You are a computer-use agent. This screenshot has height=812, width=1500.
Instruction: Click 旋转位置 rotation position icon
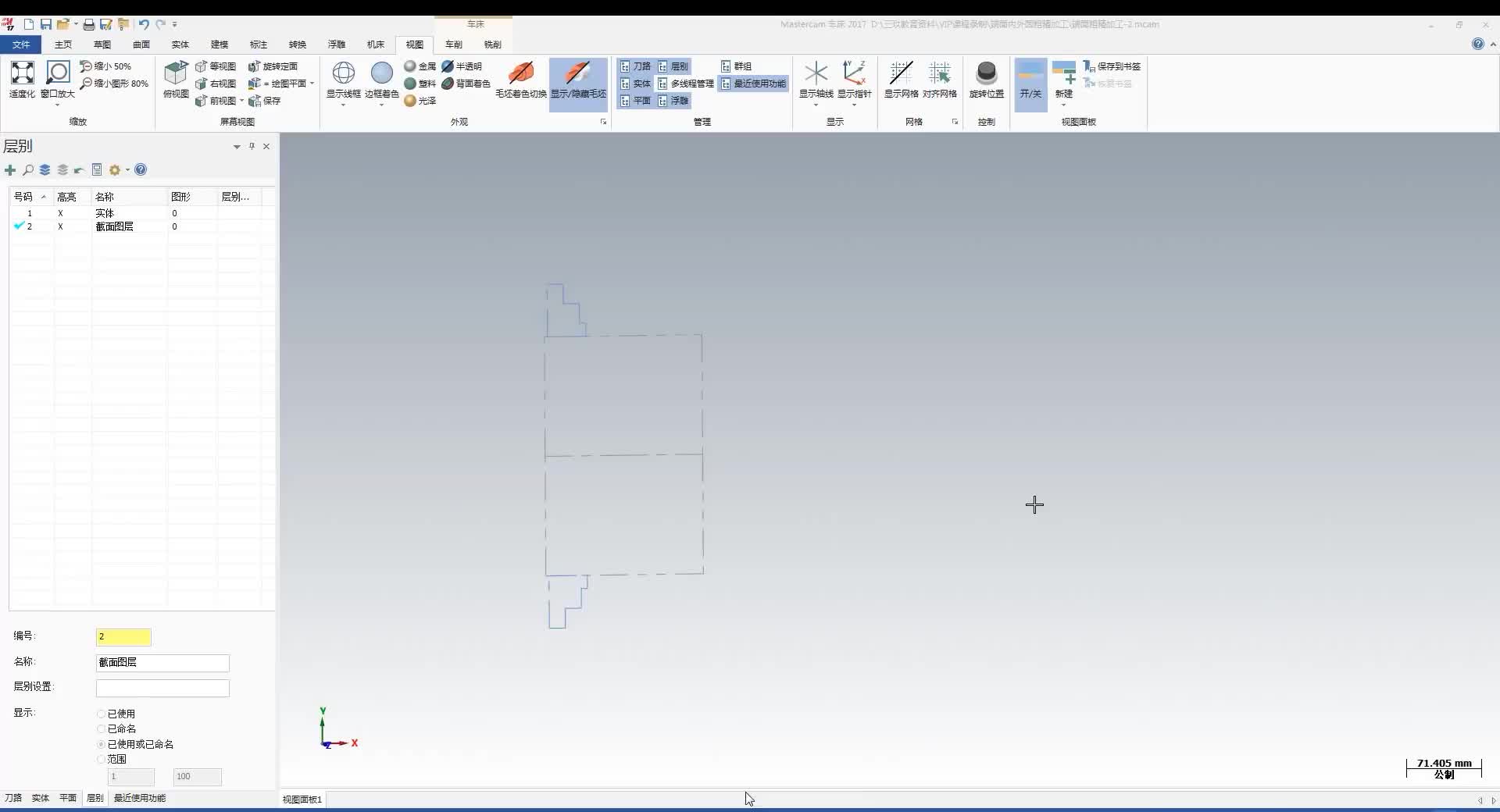click(x=987, y=79)
